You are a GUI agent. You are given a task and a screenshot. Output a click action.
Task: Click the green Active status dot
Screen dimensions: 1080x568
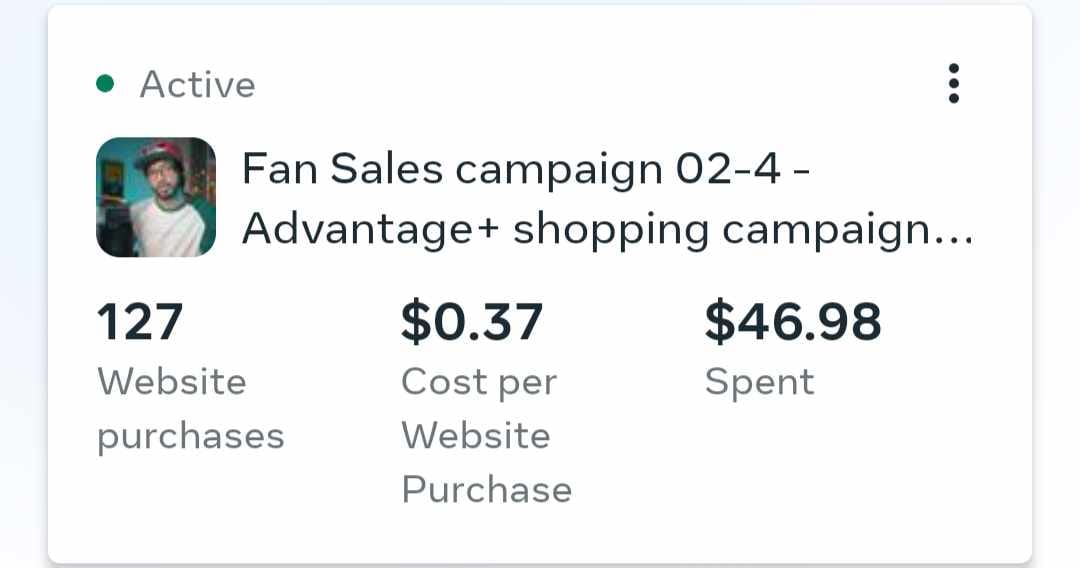[105, 84]
